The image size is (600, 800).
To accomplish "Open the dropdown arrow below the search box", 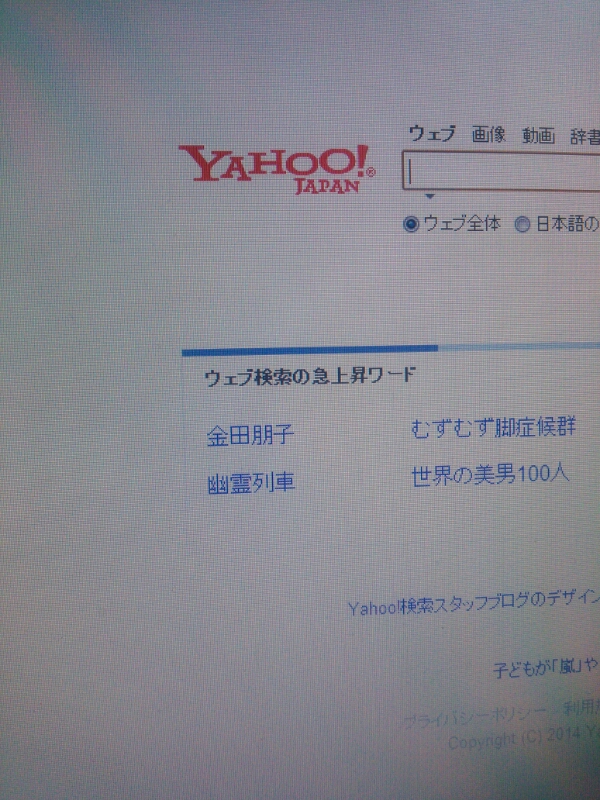I will pos(430,196).
